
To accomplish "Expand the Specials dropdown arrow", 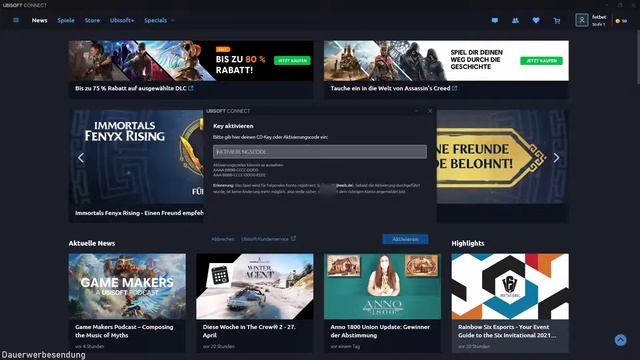I will [x=173, y=20].
